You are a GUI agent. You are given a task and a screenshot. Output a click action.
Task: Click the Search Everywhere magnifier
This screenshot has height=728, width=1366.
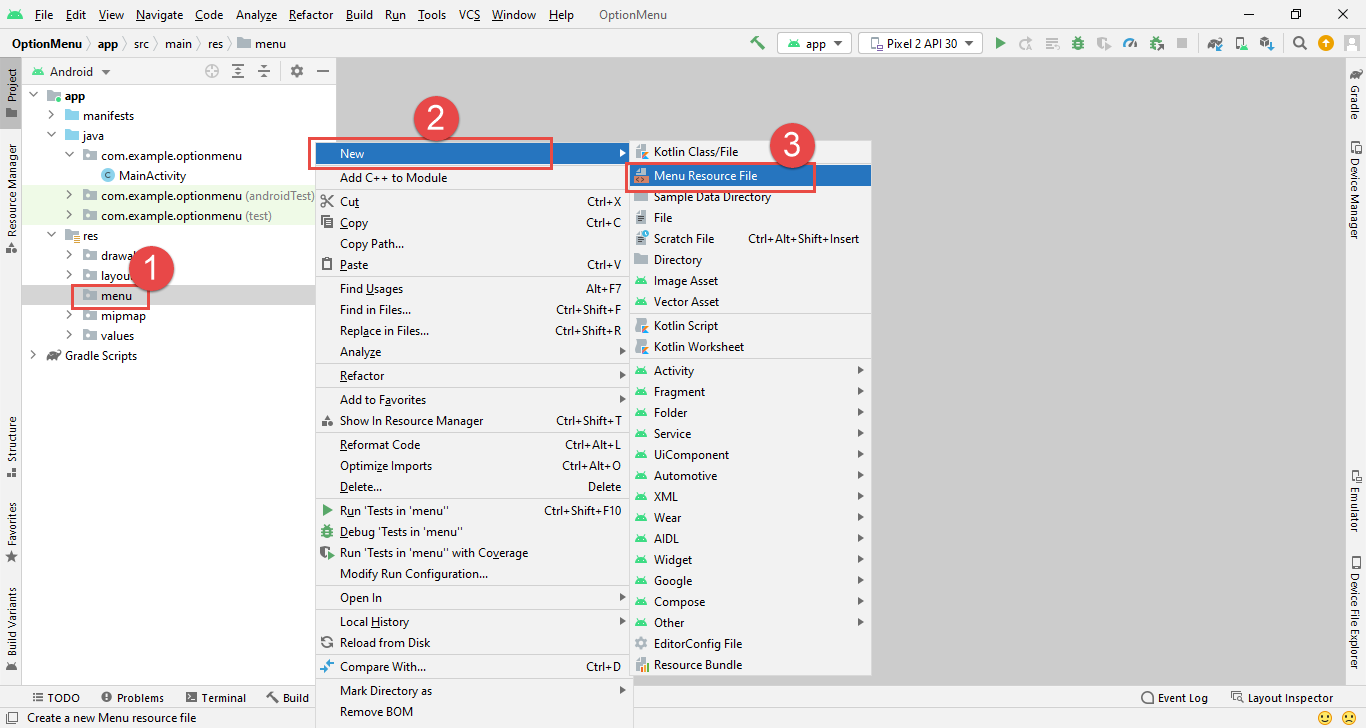tap(1299, 43)
